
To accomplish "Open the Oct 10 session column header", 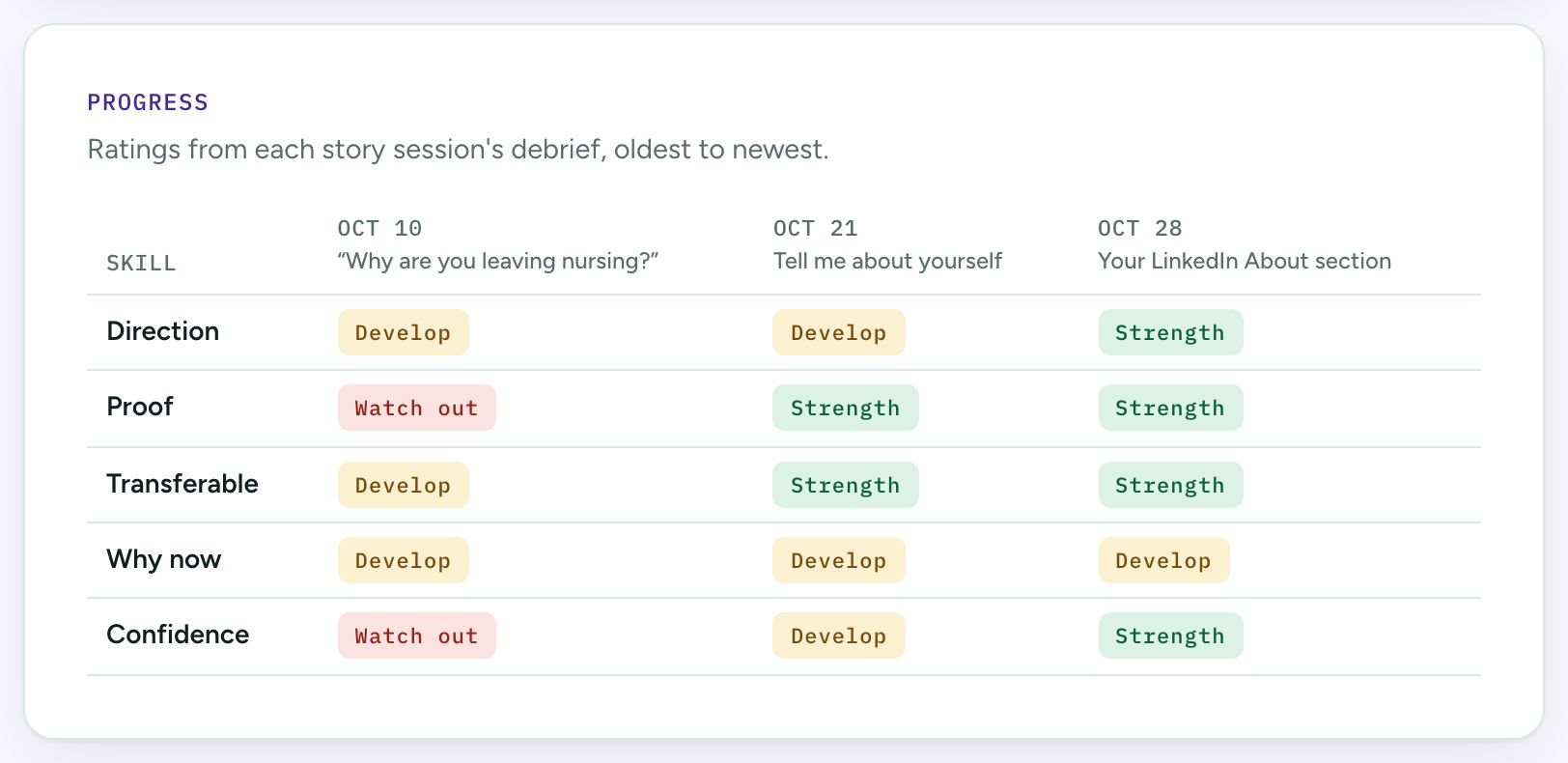I will pyautogui.click(x=497, y=245).
